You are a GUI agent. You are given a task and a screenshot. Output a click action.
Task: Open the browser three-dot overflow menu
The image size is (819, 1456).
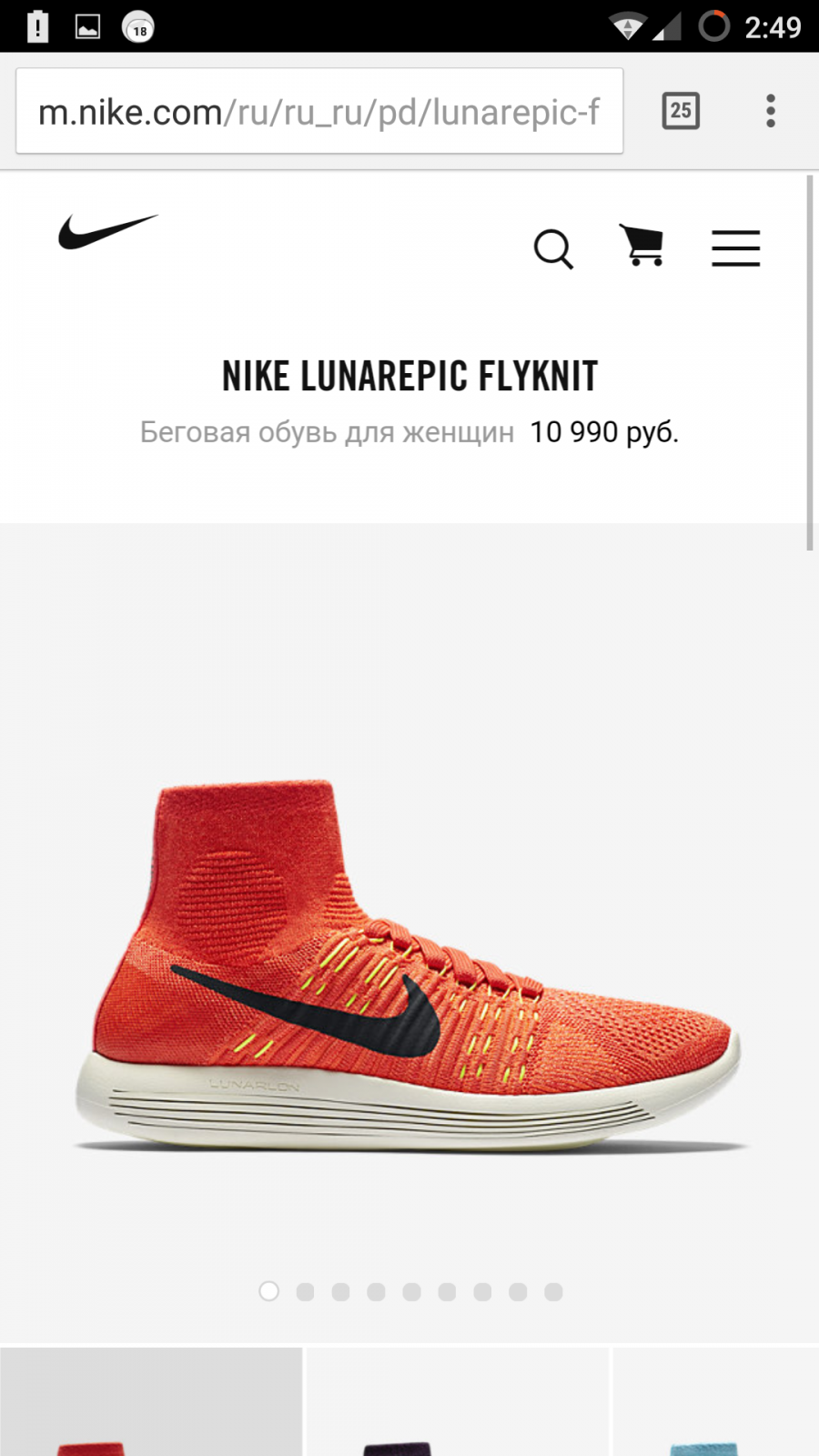[x=771, y=111]
